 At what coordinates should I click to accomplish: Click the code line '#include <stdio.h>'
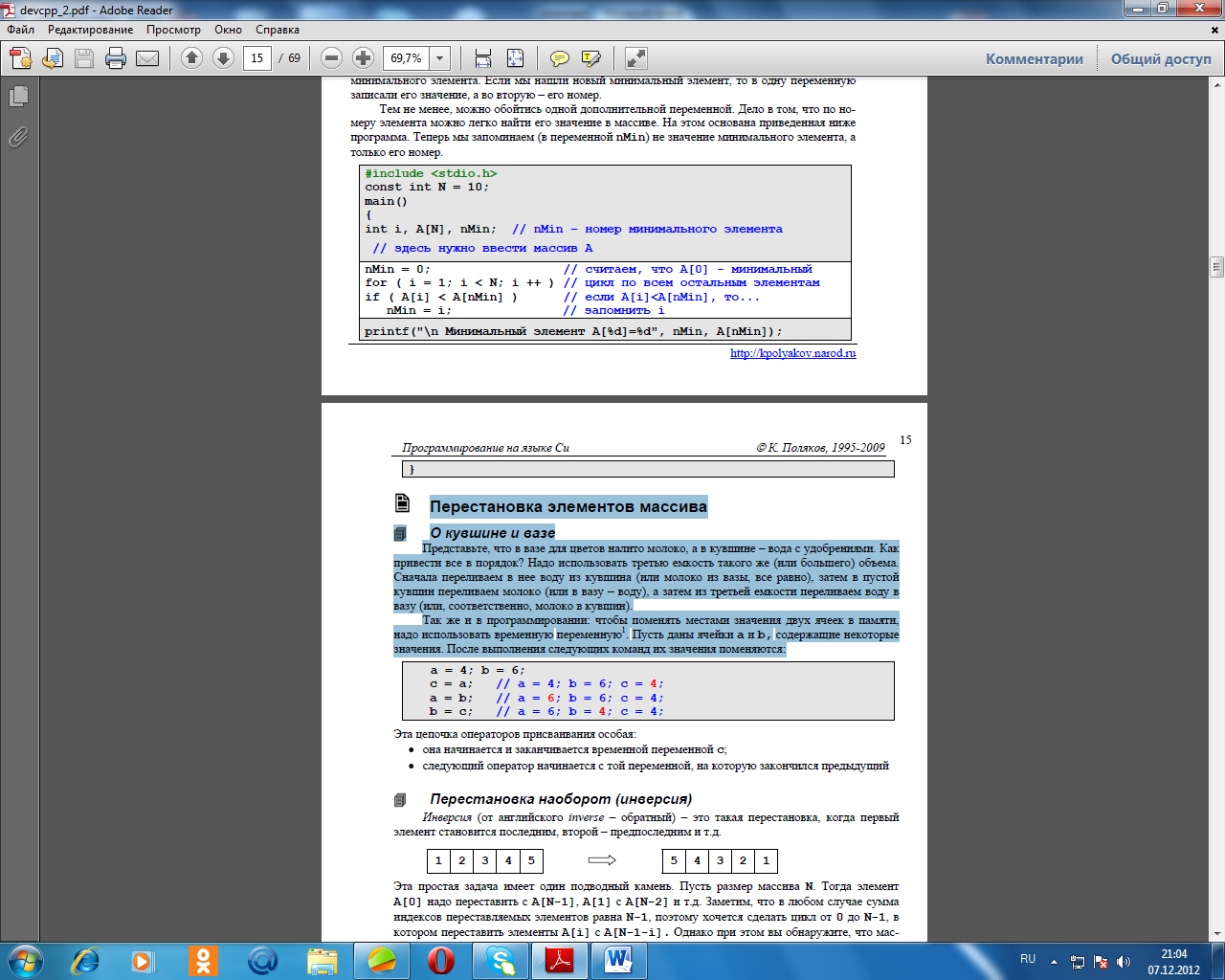pos(431,173)
